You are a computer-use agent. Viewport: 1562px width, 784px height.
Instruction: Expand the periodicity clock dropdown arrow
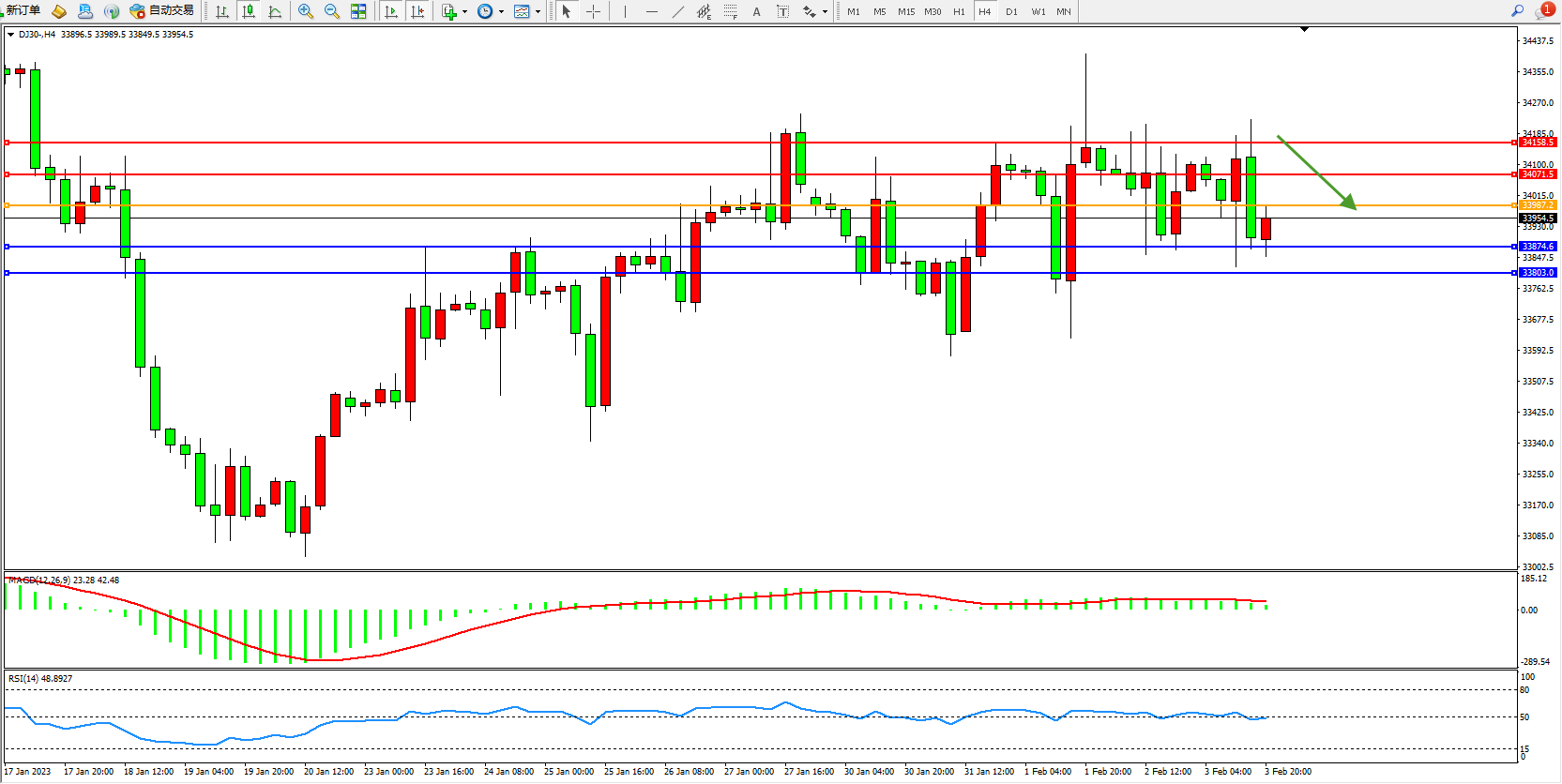point(501,12)
